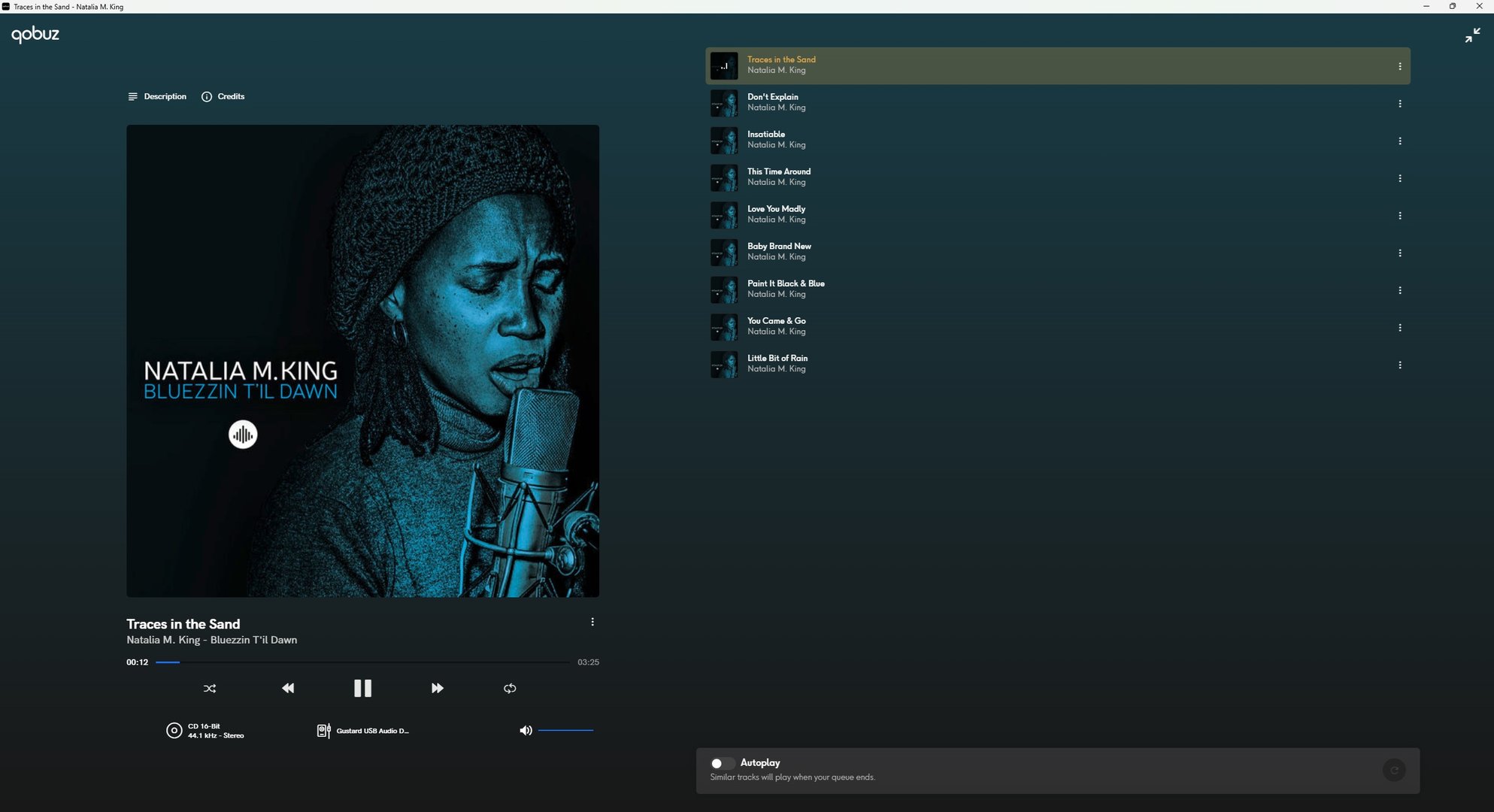Screen dimensions: 1494x812
Task: Open the Credits tab
Action: coord(223,96)
